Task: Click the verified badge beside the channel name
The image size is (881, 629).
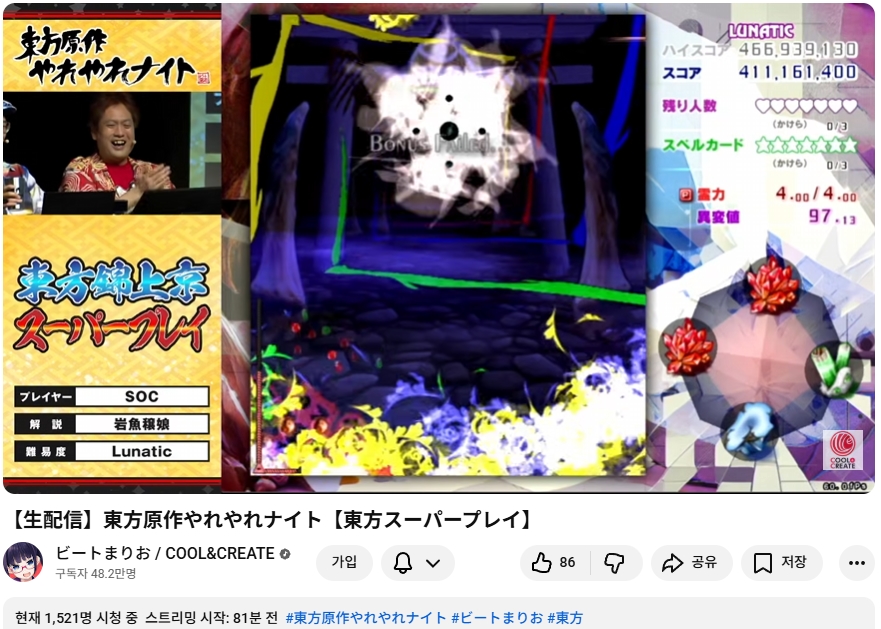Action: [x=285, y=554]
